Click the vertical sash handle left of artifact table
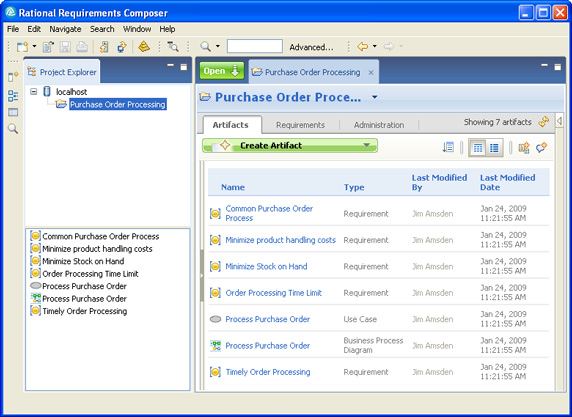Image resolution: width=572 pixels, height=417 pixels. [x=202, y=275]
